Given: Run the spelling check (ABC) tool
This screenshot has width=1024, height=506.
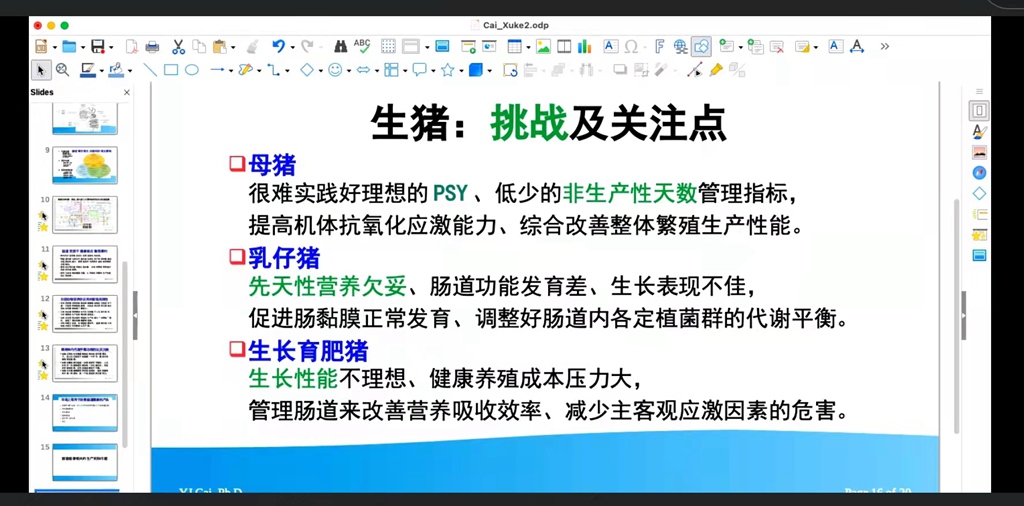Looking at the screenshot, I should click(362, 46).
